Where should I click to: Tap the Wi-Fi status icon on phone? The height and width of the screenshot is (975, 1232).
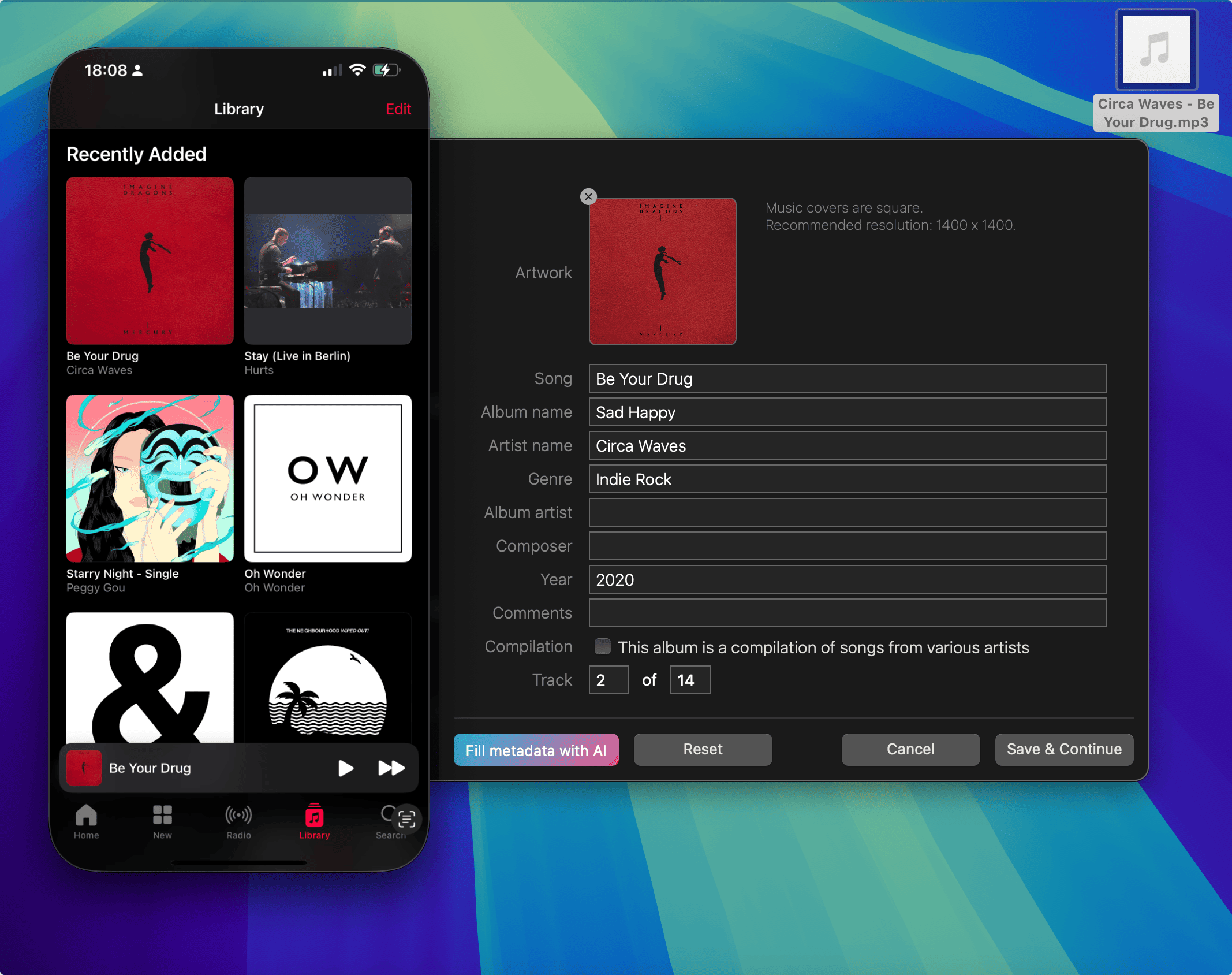pyautogui.click(x=357, y=70)
